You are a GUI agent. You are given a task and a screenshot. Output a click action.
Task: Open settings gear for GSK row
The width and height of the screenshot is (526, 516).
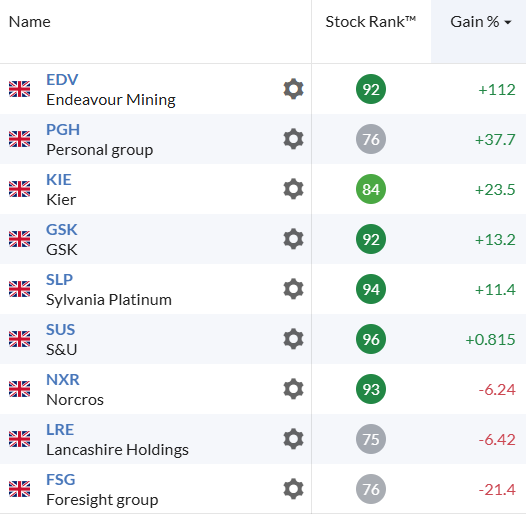[x=294, y=239]
